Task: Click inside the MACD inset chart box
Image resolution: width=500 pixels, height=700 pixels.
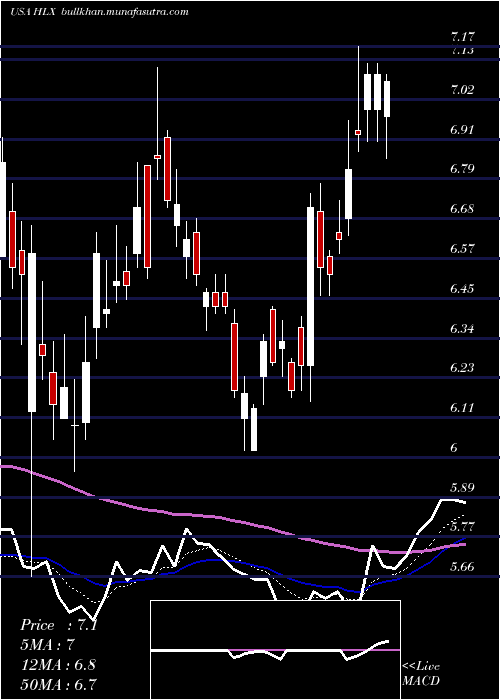Action: [275, 650]
